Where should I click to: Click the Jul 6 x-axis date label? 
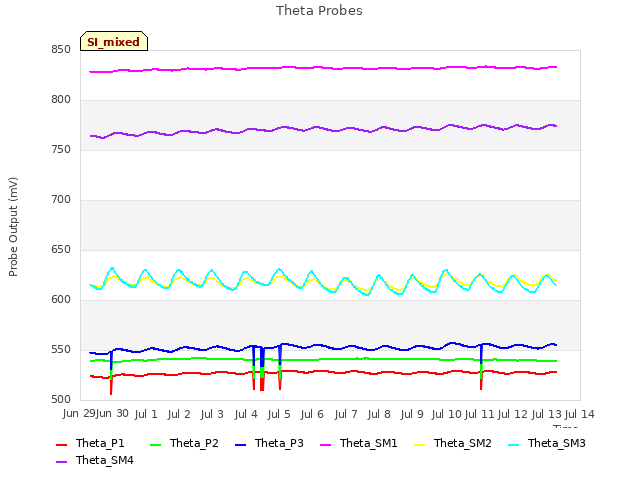point(312,414)
